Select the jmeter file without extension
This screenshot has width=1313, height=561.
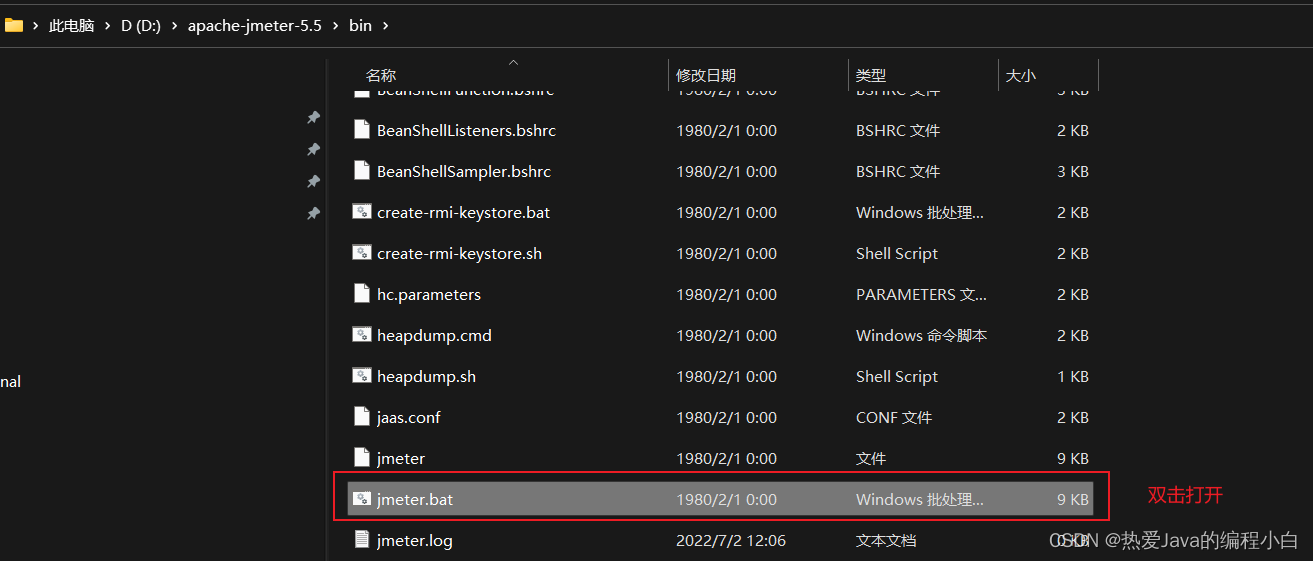401,458
